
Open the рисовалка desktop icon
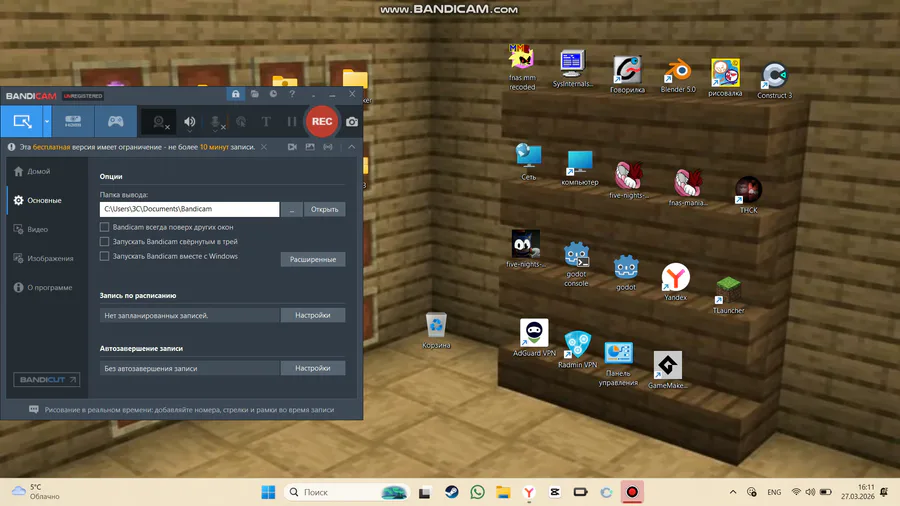point(725,77)
